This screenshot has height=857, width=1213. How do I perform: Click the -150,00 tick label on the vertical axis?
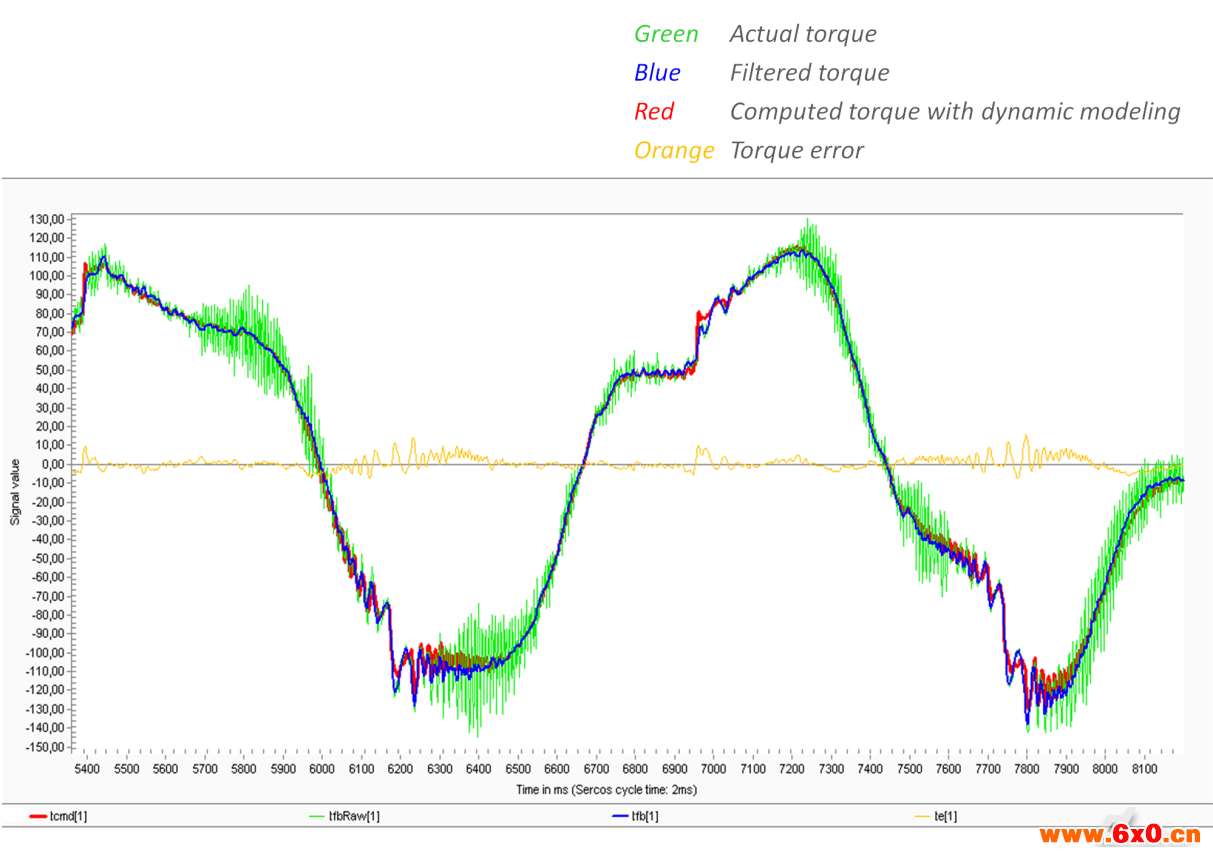pyautogui.click(x=47, y=747)
